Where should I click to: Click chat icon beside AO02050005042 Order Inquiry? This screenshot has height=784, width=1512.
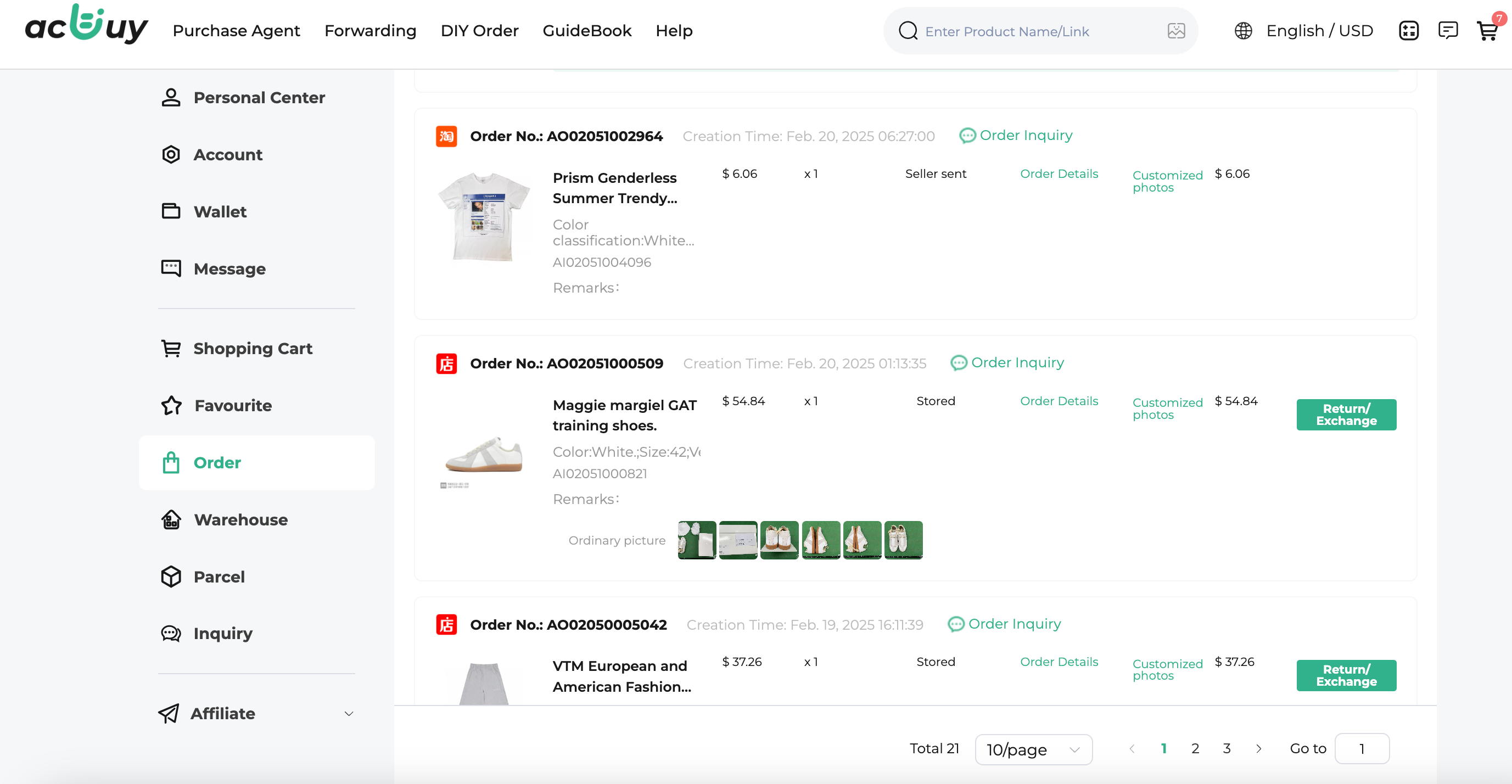point(955,624)
